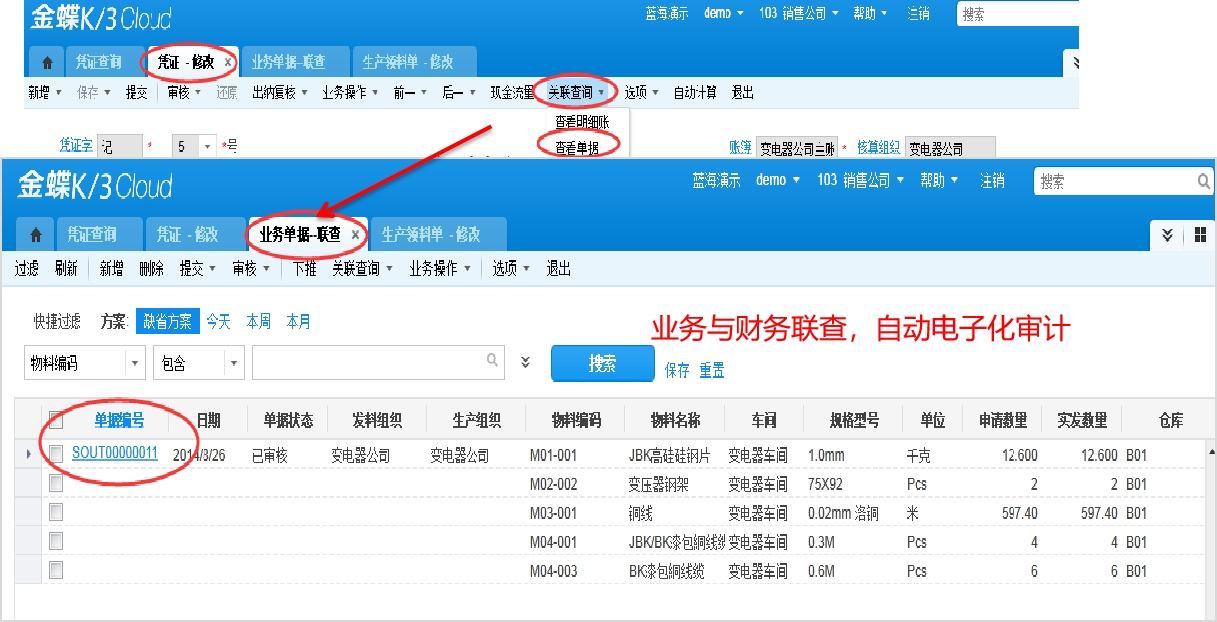Check the box for material M04-001 row
This screenshot has width=1217, height=622.
pos(56,541)
